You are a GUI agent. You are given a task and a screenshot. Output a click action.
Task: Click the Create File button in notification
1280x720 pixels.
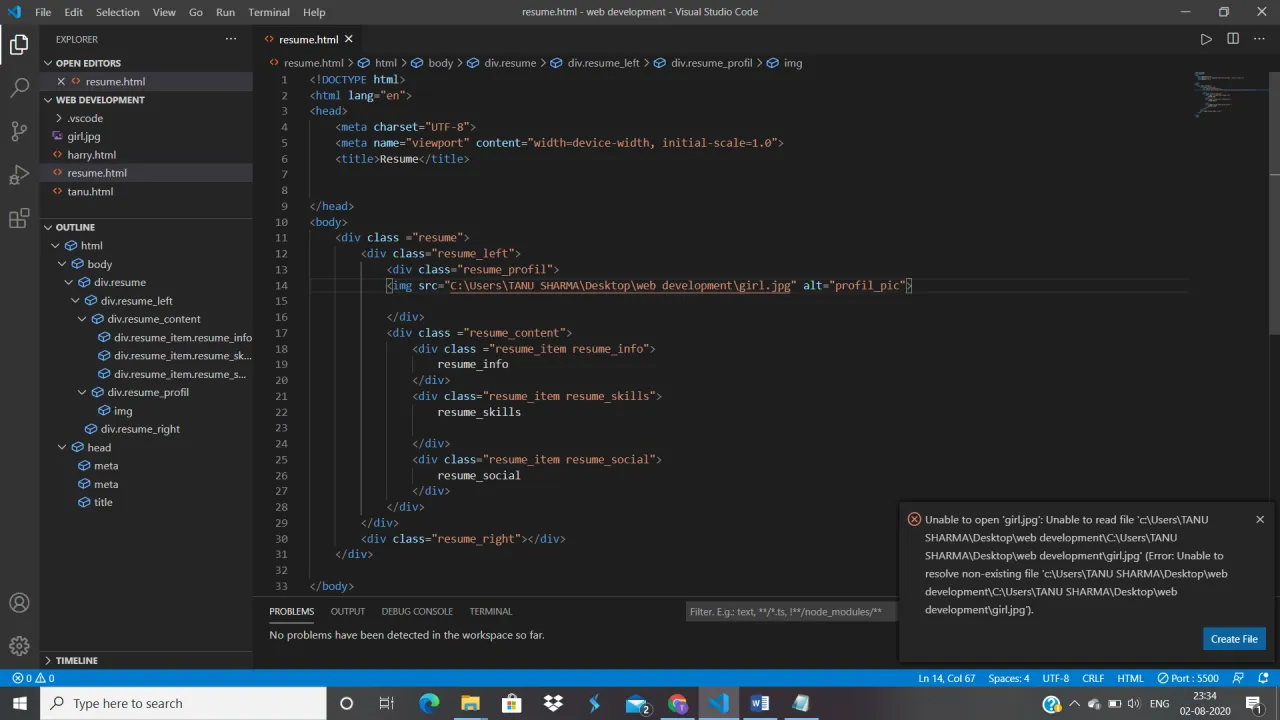1234,638
